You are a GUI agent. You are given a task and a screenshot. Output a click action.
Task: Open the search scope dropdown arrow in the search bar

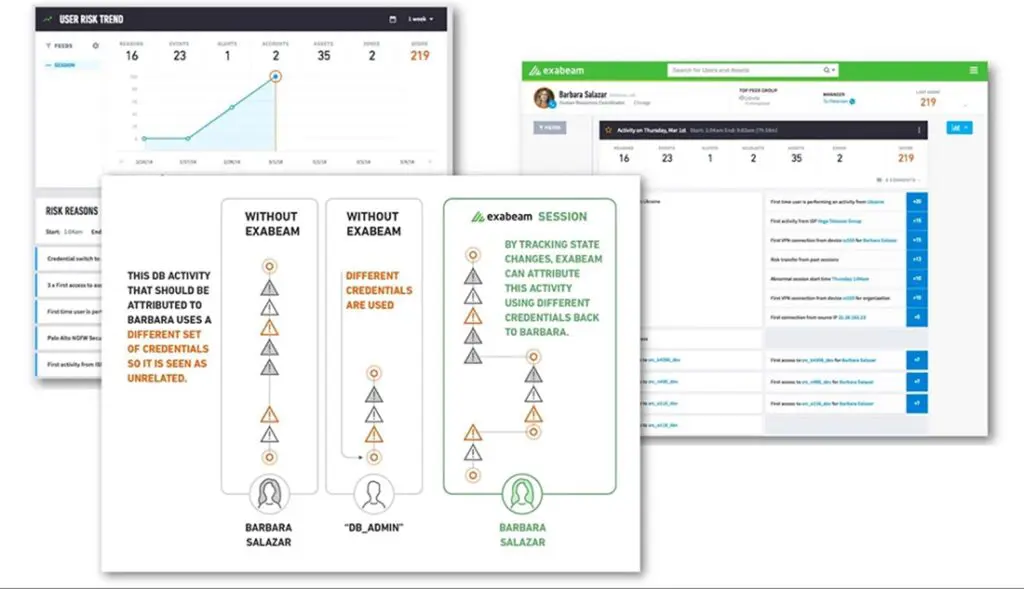point(833,70)
